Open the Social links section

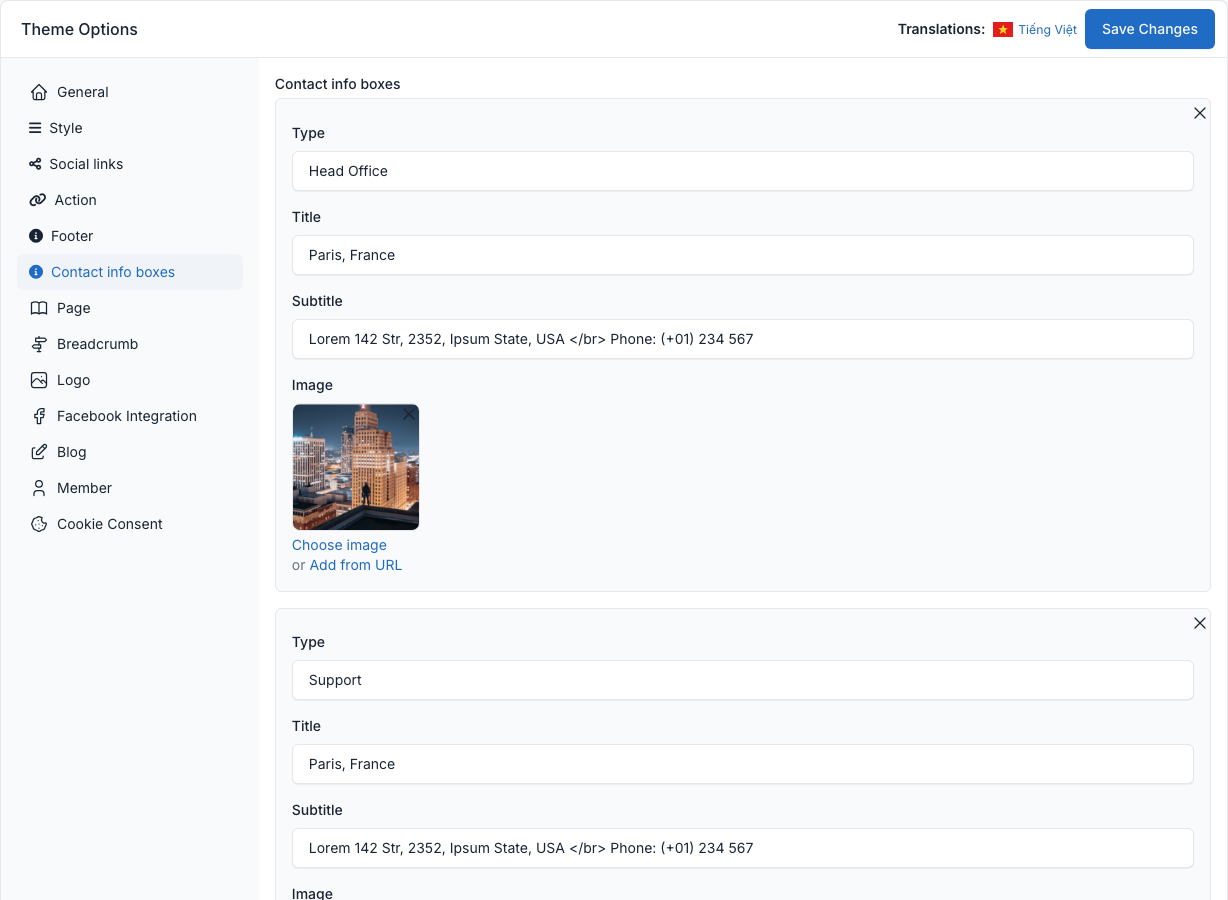[130, 164]
